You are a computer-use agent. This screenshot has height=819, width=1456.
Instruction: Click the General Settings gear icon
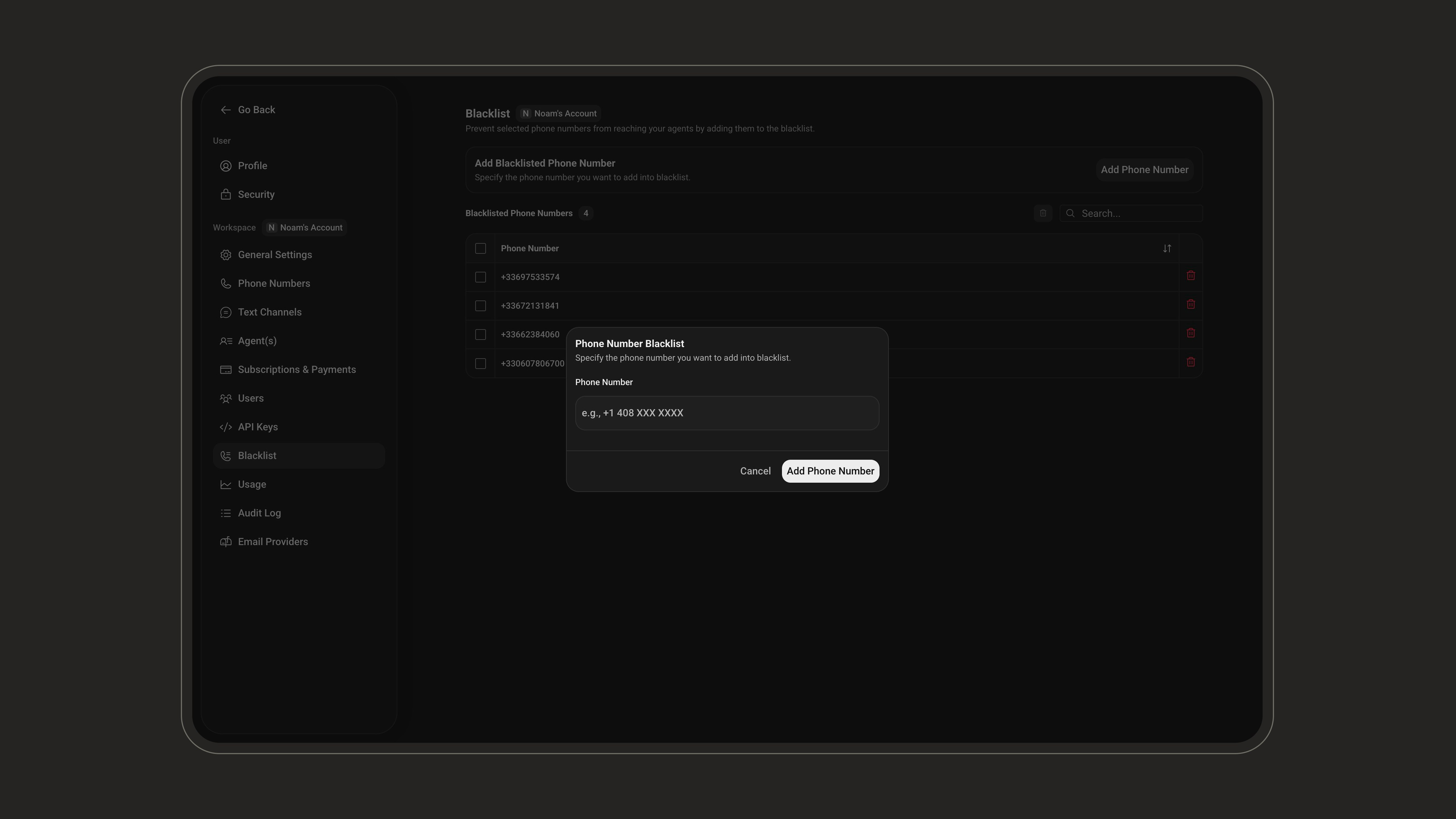coord(226,255)
